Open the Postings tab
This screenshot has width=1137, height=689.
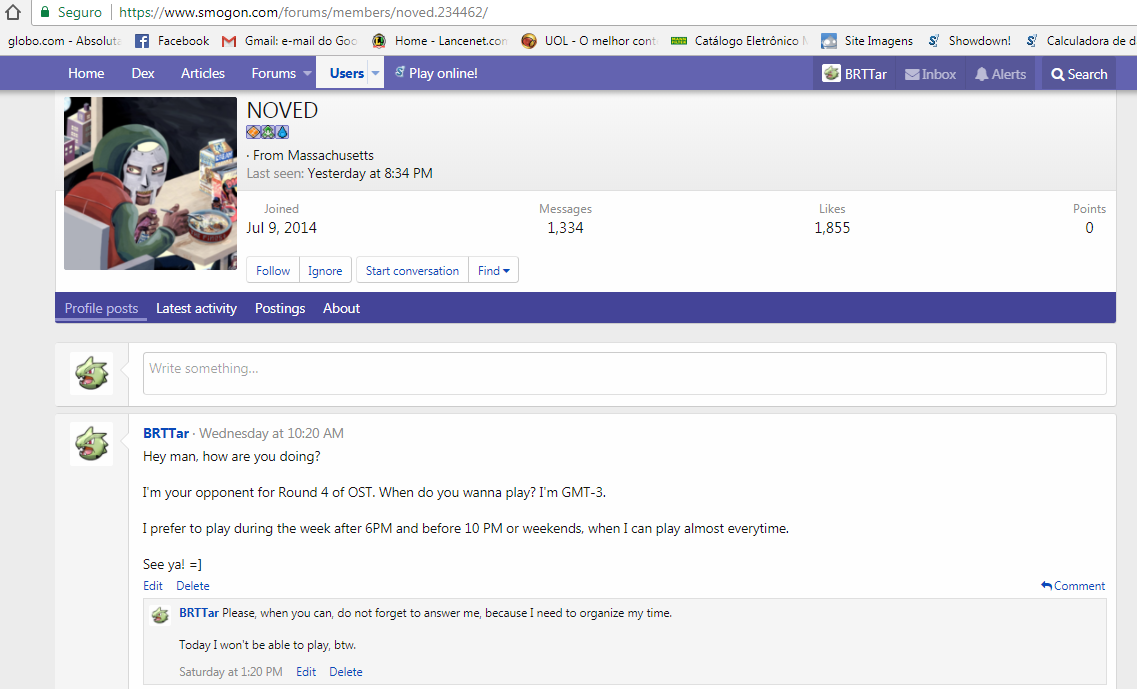click(280, 308)
